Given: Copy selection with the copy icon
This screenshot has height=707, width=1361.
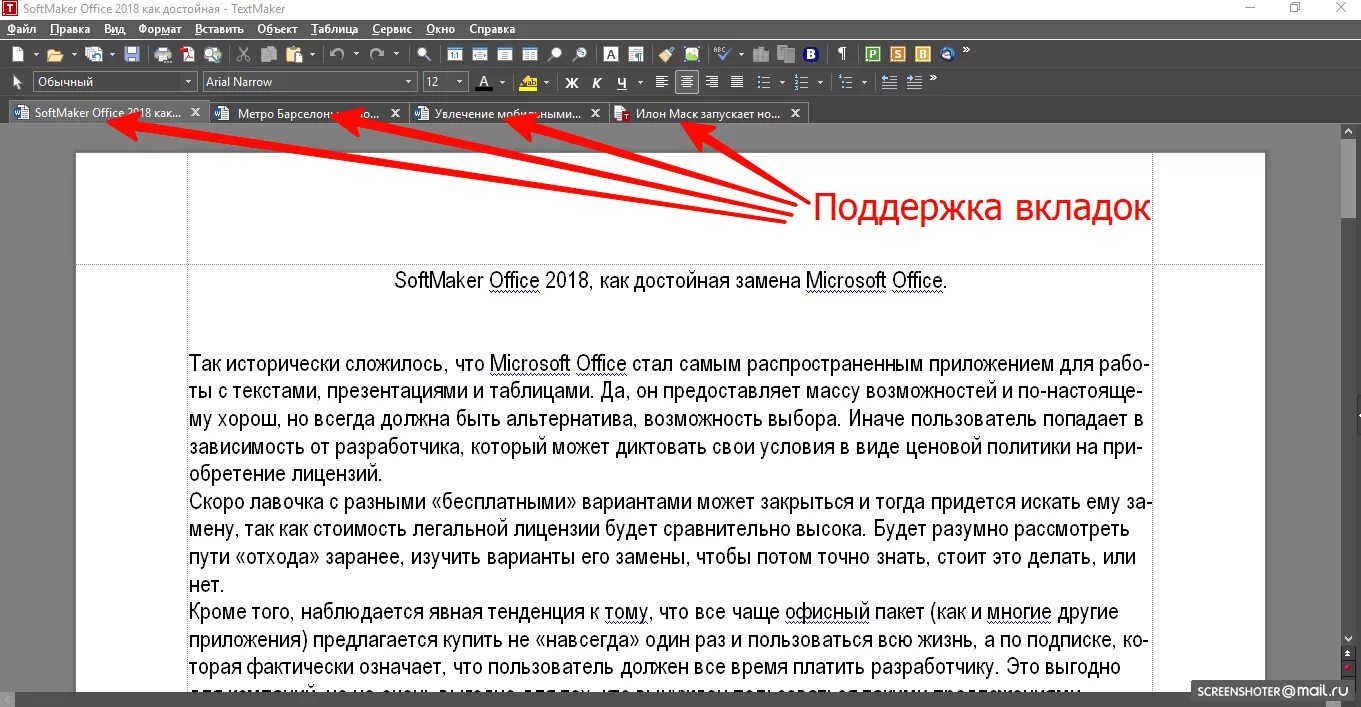Looking at the screenshot, I should coord(269,54).
